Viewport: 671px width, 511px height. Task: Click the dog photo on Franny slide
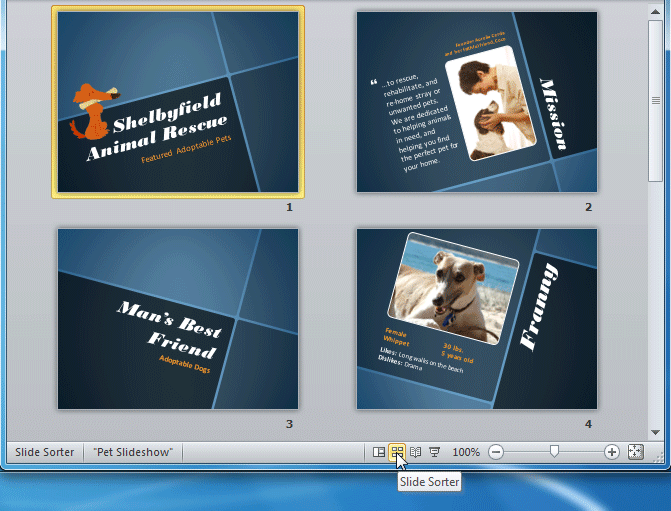[x=455, y=286]
